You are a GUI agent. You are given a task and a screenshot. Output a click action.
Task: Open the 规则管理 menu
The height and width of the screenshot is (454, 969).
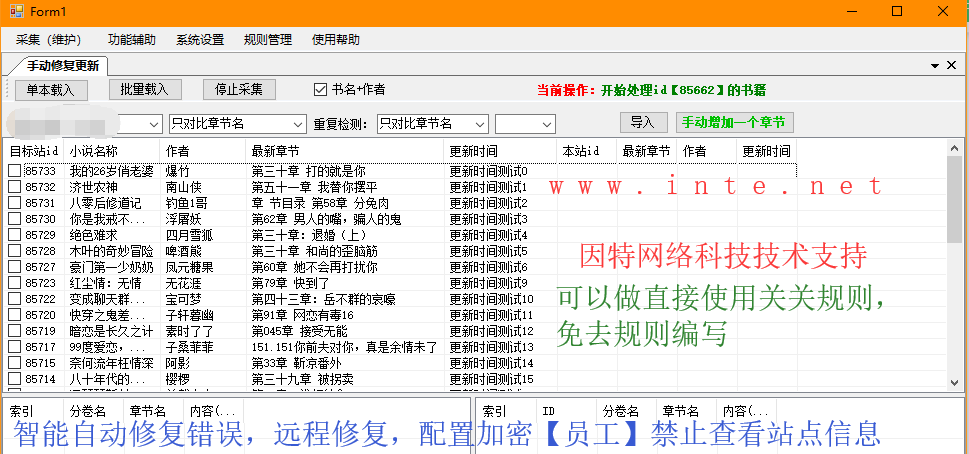(x=268, y=40)
